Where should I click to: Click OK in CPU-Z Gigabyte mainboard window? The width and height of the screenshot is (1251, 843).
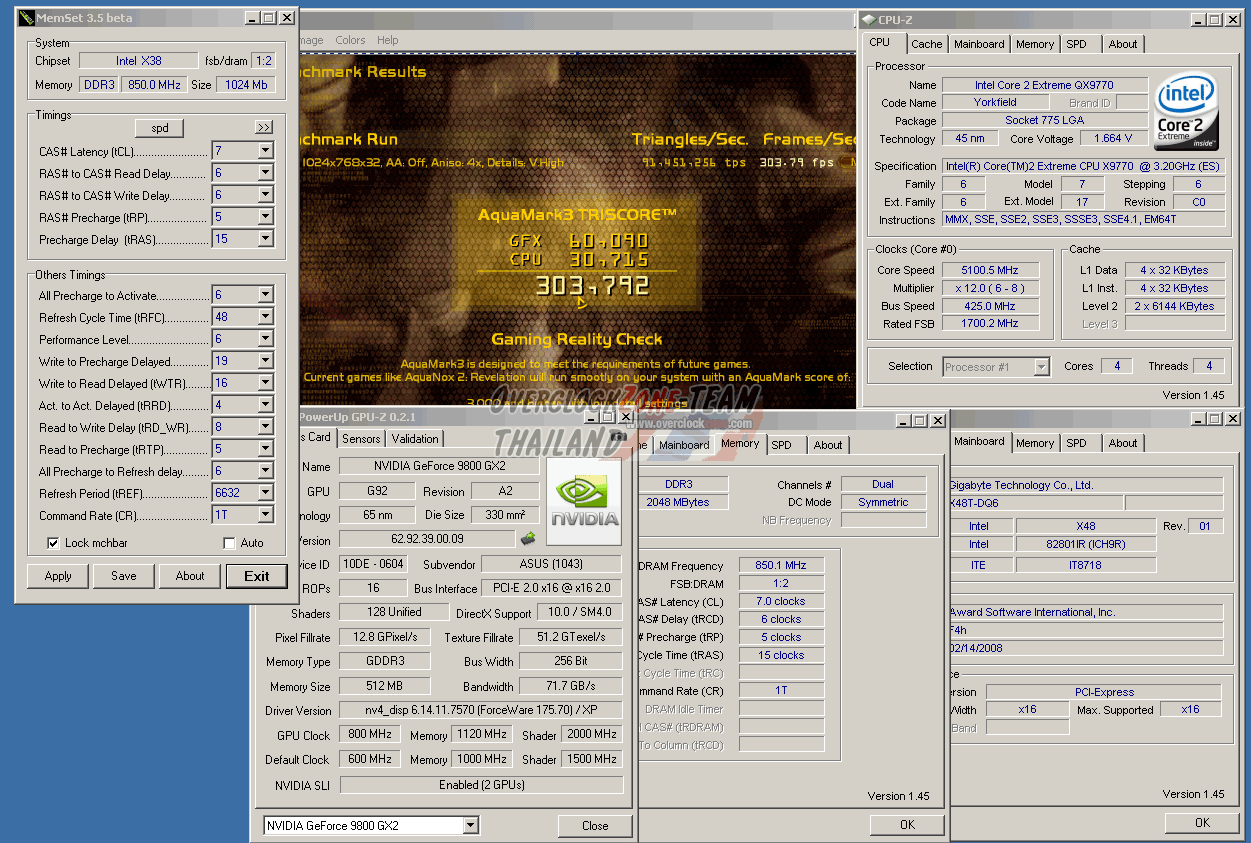1202,823
